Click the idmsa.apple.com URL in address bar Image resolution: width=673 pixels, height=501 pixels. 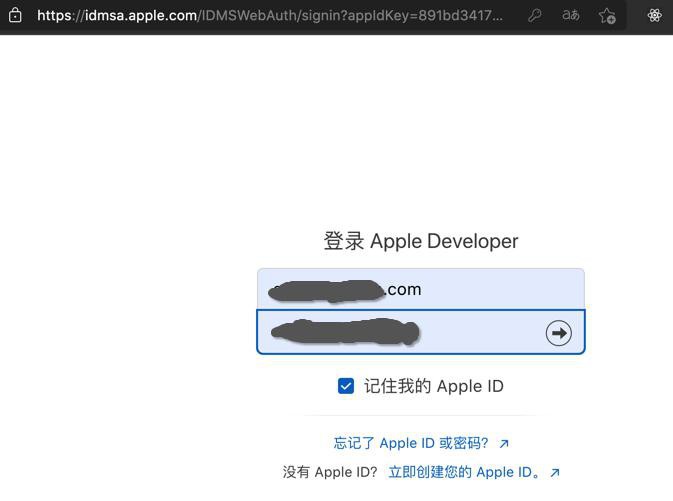(x=140, y=15)
